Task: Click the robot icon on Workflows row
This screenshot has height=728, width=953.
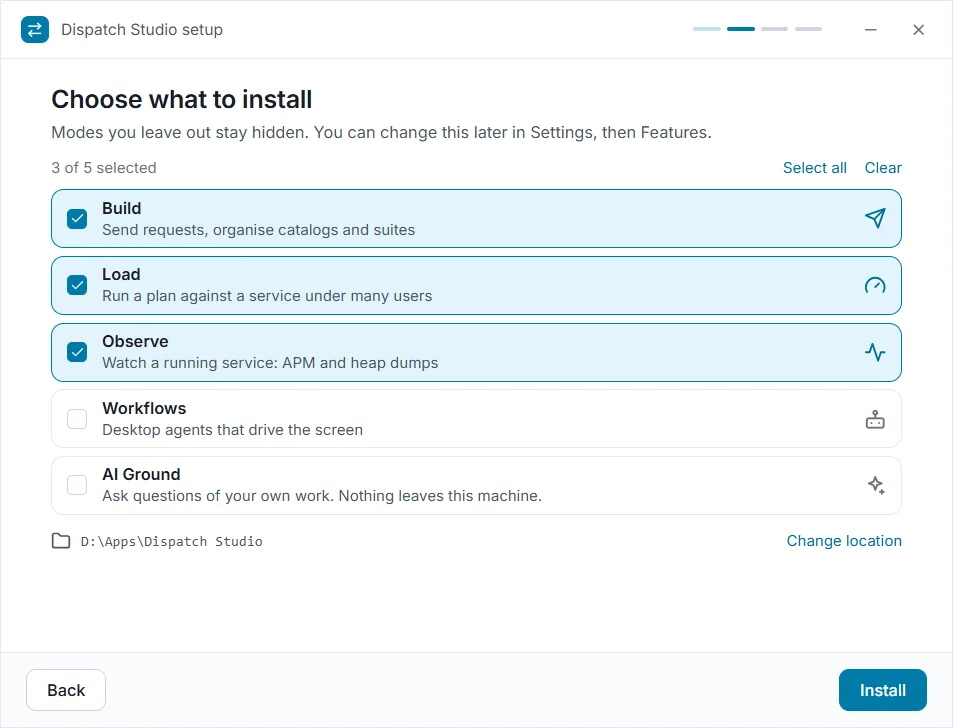Action: pyautogui.click(x=875, y=419)
